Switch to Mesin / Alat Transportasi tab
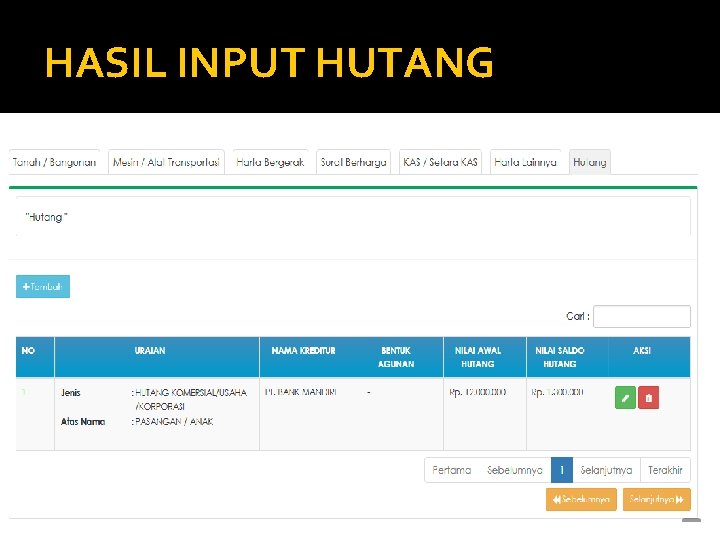This screenshot has width=720, height=540. pyautogui.click(x=166, y=162)
